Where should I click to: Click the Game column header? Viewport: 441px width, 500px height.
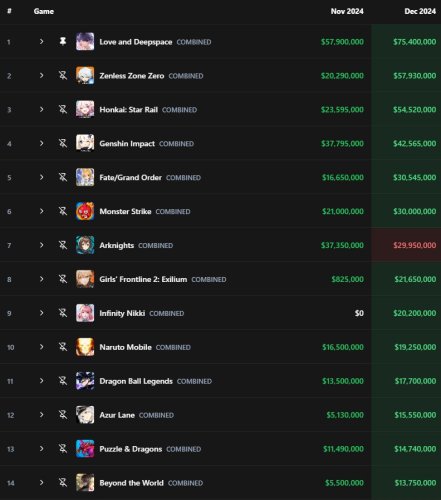pyautogui.click(x=44, y=11)
